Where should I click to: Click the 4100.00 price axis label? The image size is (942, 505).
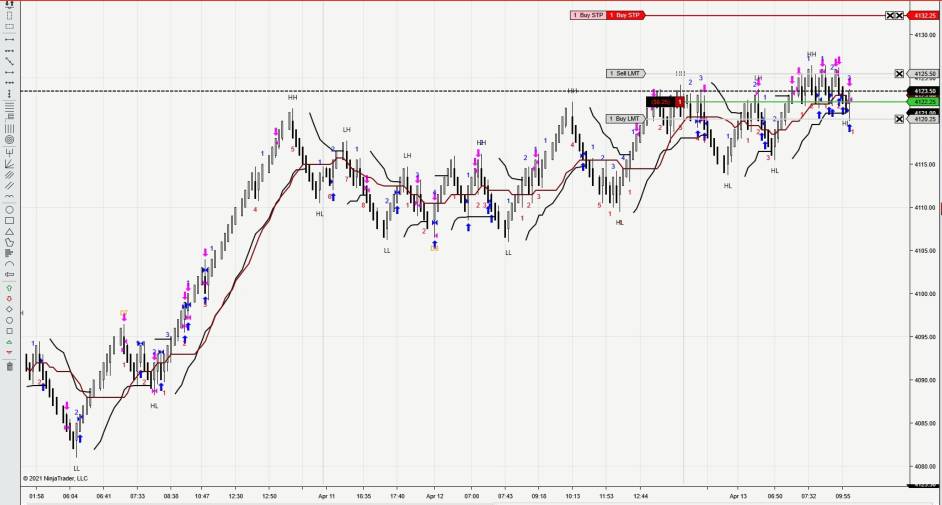(x=925, y=294)
